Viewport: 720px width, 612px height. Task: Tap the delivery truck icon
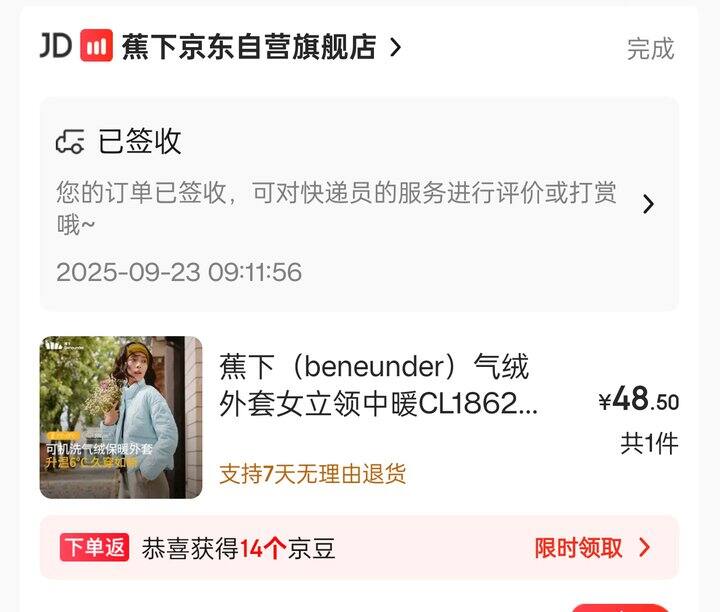point(70,141)
